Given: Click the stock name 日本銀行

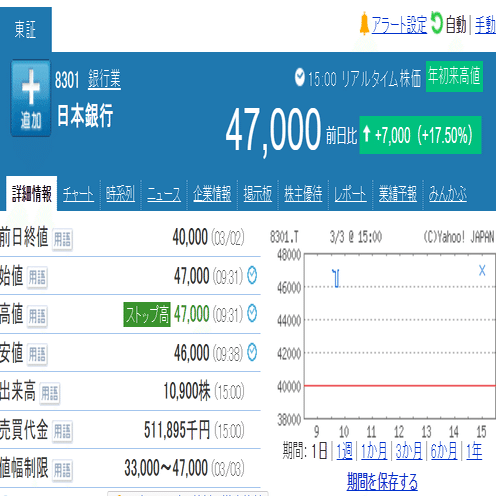Looking at the screenshot, I should [85, 115].
